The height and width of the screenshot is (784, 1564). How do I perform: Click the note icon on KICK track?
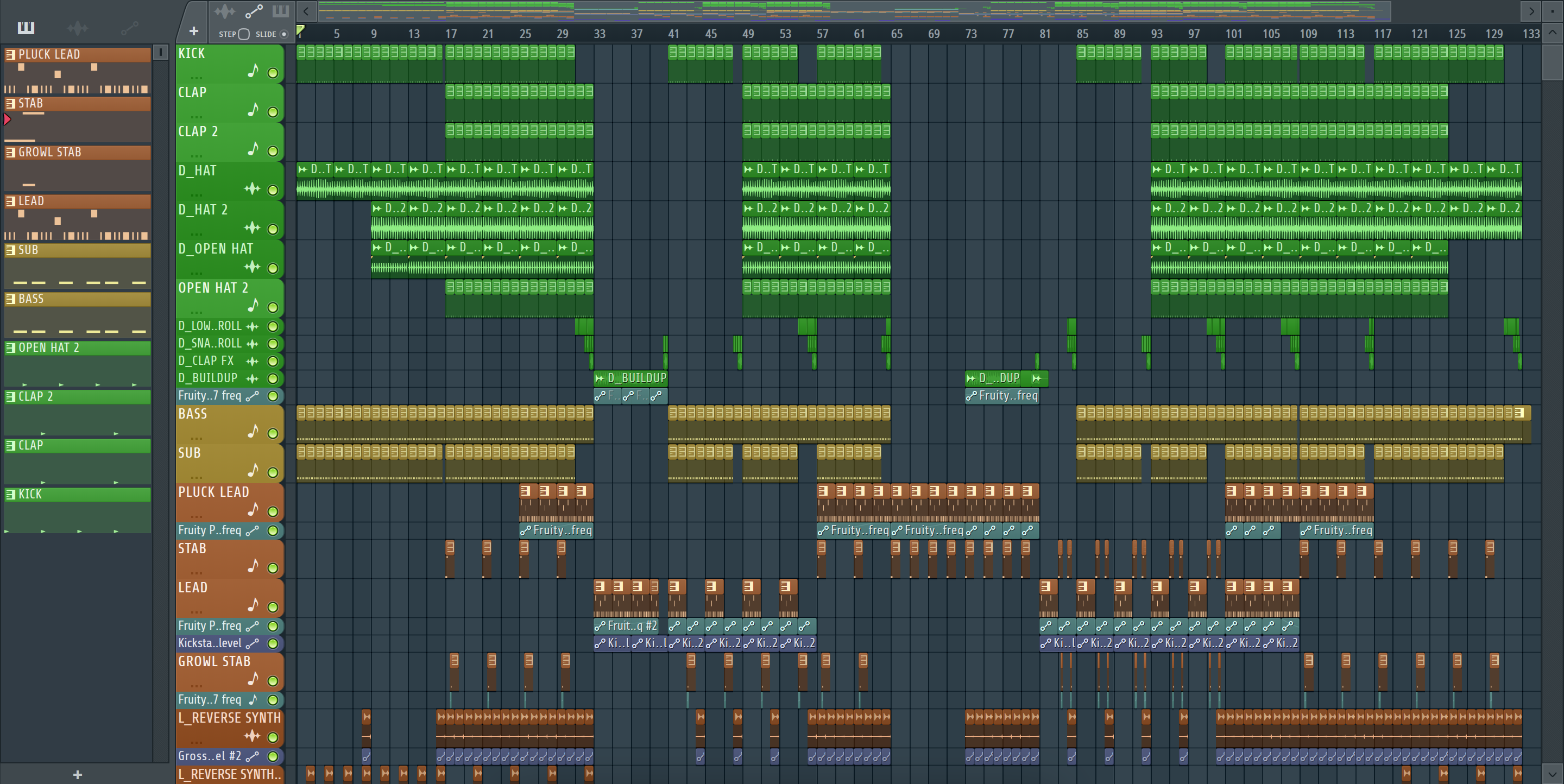click(x=253, y=71)
